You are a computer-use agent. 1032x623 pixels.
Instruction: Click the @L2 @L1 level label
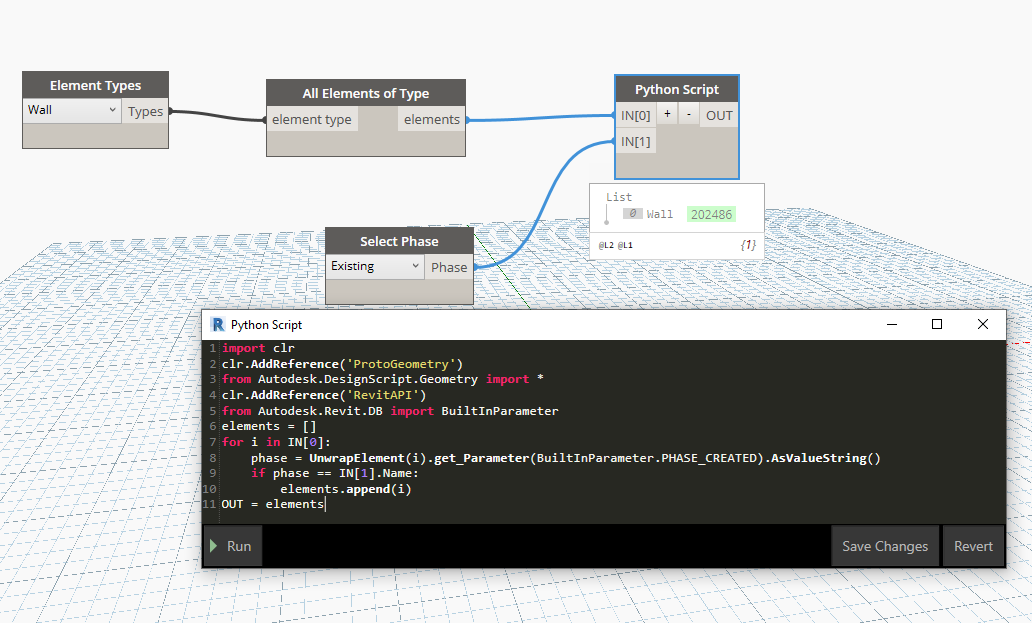615,245
